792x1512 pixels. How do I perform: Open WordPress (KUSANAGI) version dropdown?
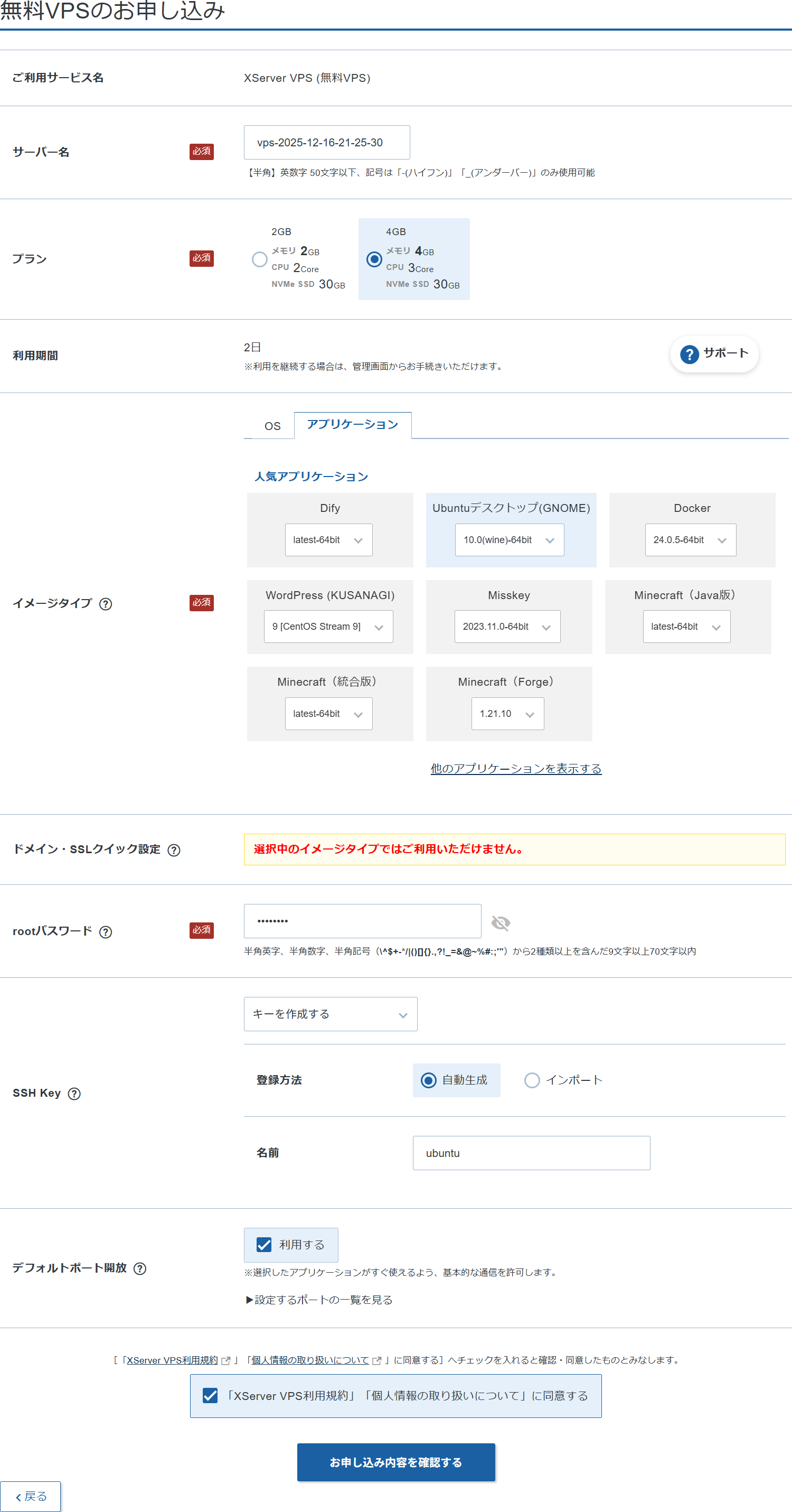328,626
